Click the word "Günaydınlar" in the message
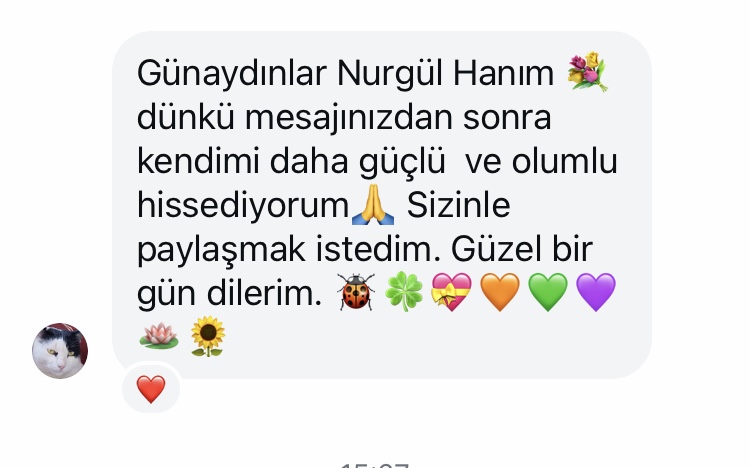This screenshot has width=750, height=468. coord(232,74)
